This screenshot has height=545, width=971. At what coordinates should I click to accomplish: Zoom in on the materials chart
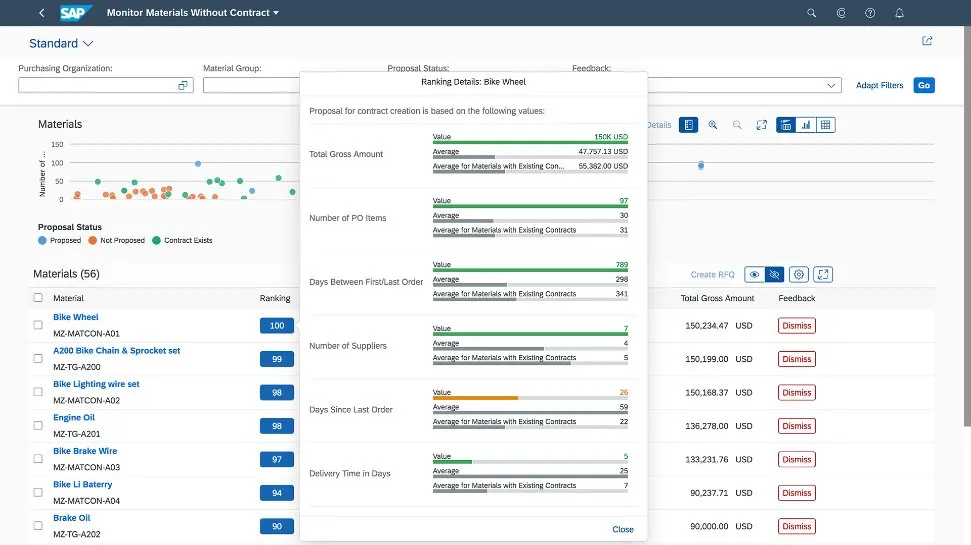713,125
